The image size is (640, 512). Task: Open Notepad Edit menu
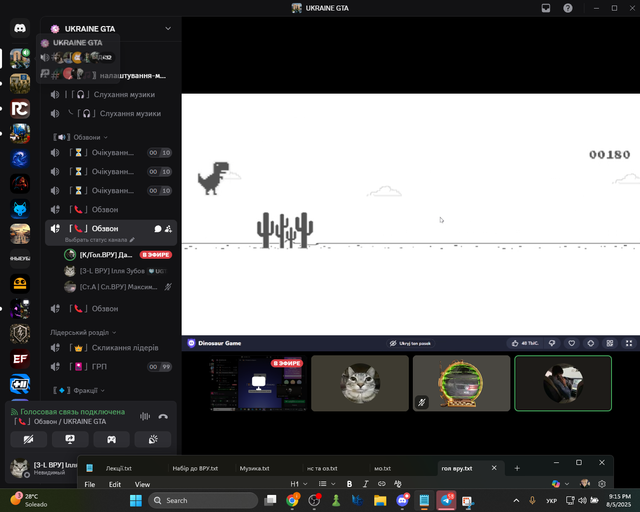[x=115, y=484]
